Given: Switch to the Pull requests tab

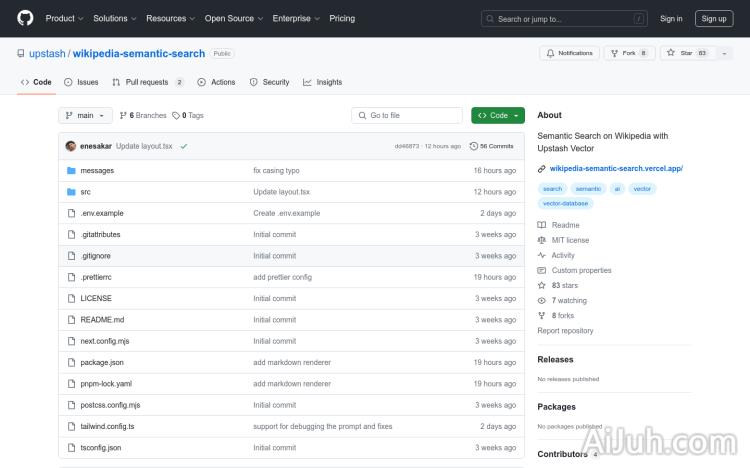Looking at the screenshot, I should point(147,82).
